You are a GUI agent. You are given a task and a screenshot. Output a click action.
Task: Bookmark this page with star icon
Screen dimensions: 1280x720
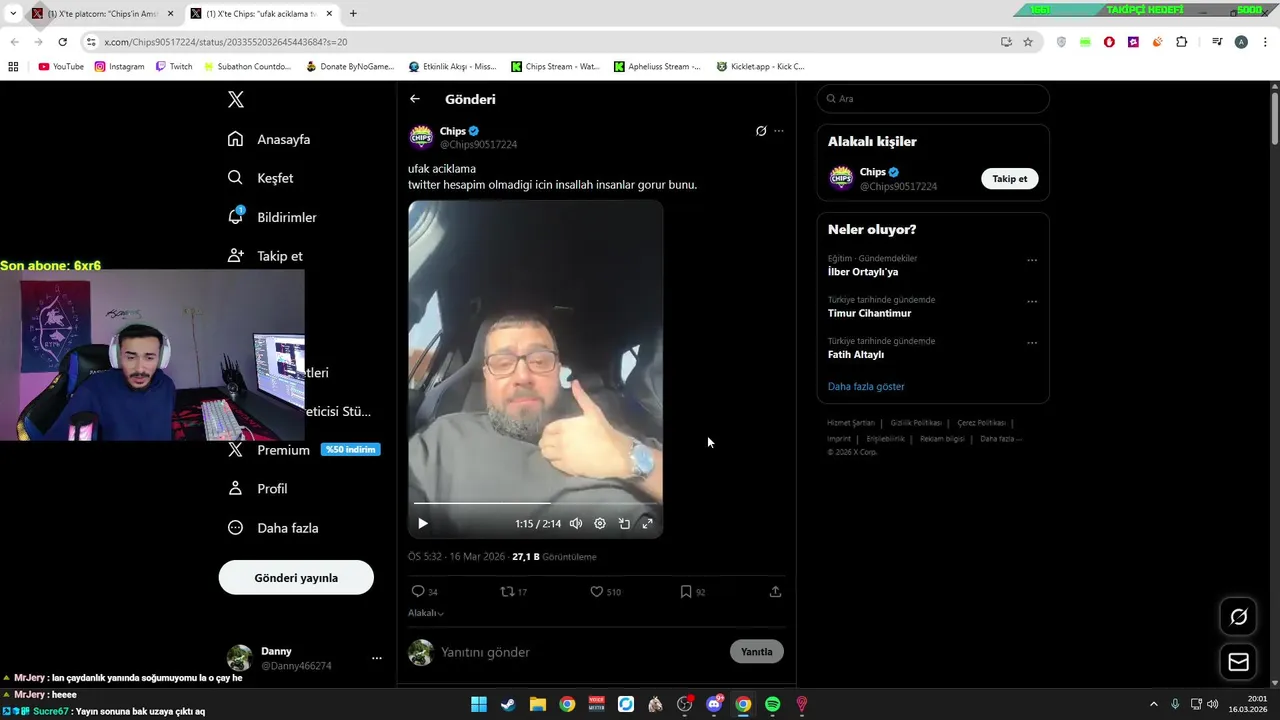click(x=1028, y=42)
